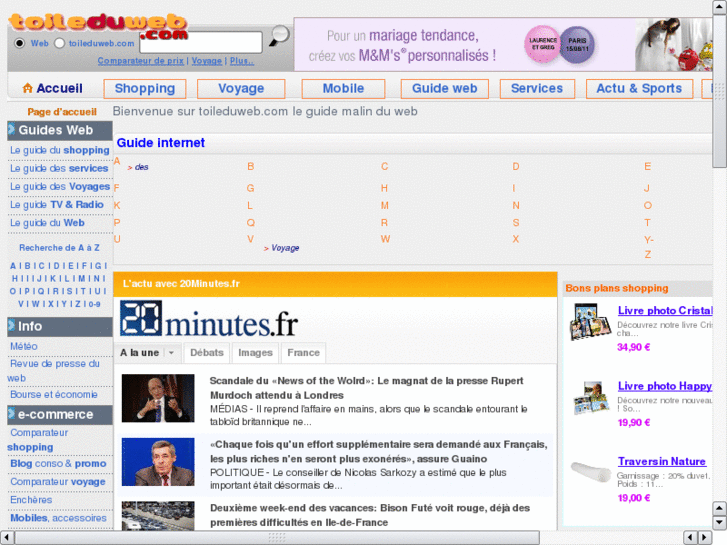This screenshot has height=545, width=727.
Task: Open the Comparateur shopping link
Action: point(38,440)
